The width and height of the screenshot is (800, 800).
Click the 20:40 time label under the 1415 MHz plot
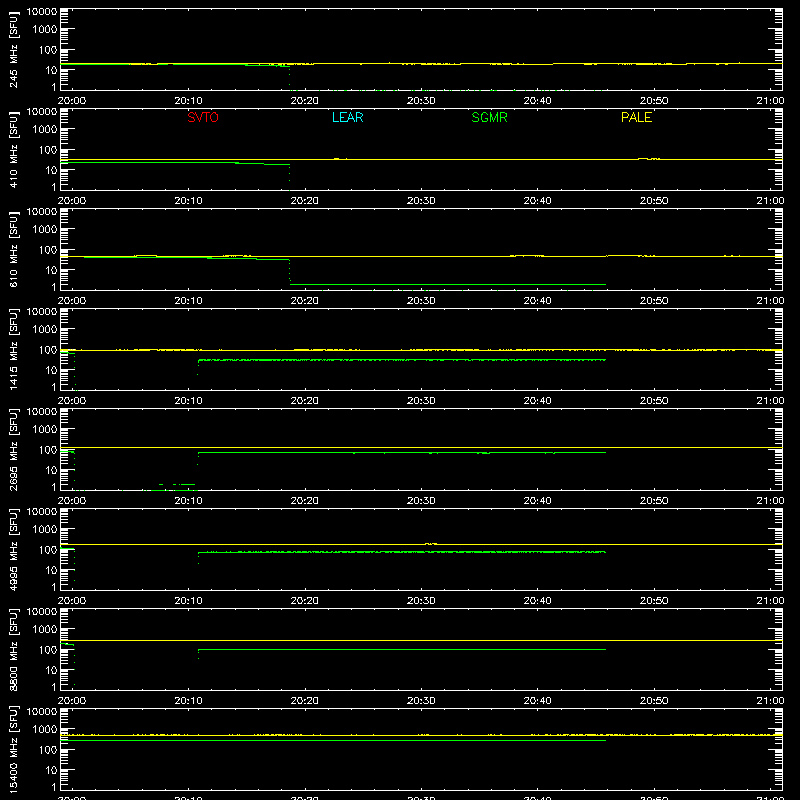(x=537, y=401)
